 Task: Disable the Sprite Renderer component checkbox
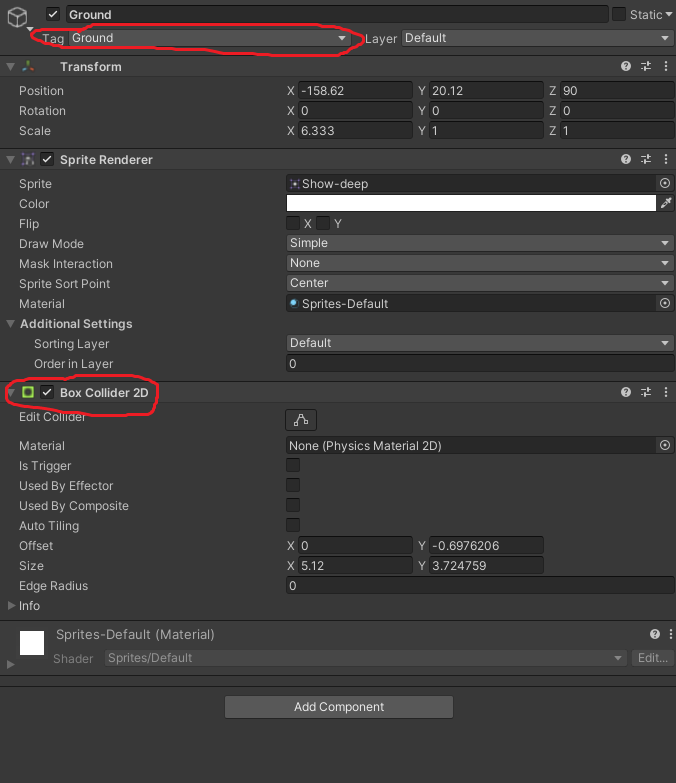(x=47, y=159)
